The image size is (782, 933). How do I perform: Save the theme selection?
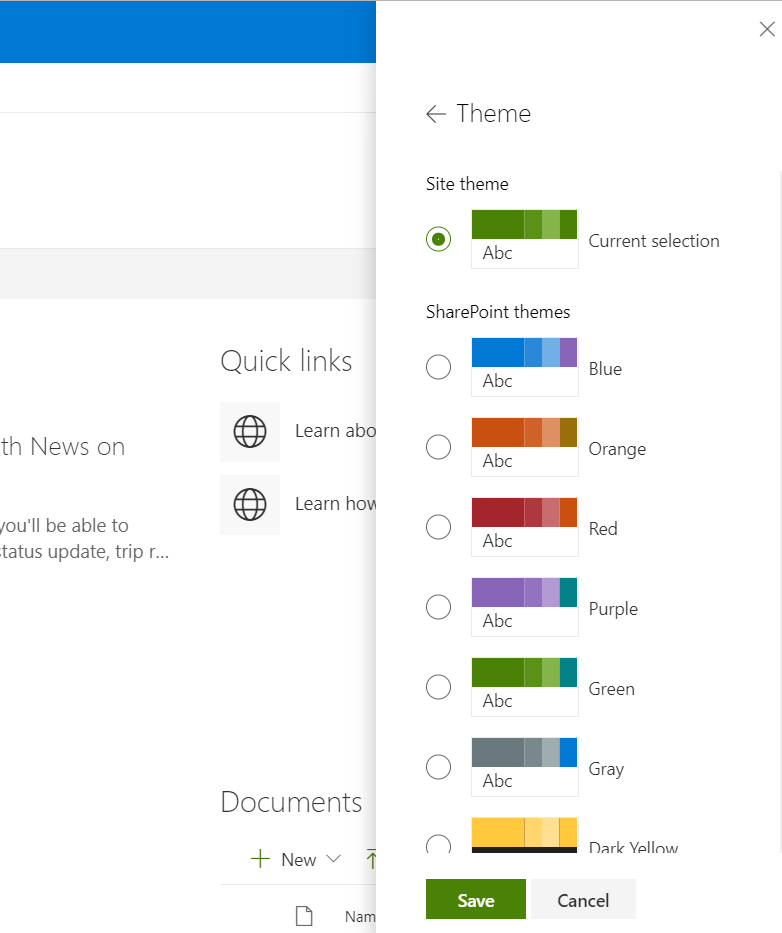[x=476, y=899]
